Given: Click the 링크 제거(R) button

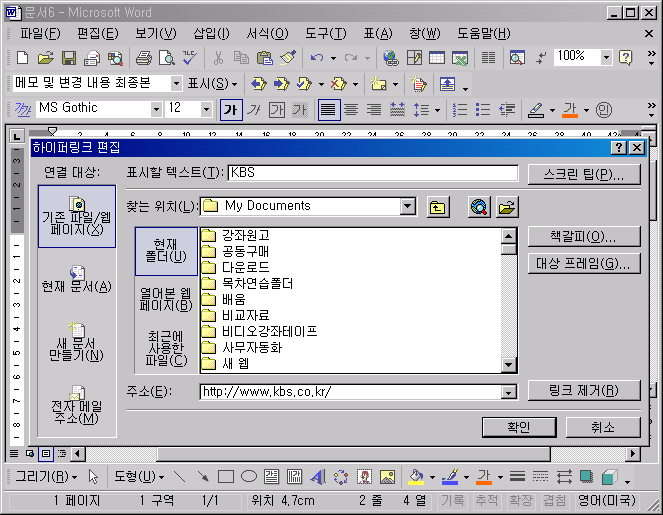Looking at the screenshot, I should pyautogui.click(x=584, y=390).
